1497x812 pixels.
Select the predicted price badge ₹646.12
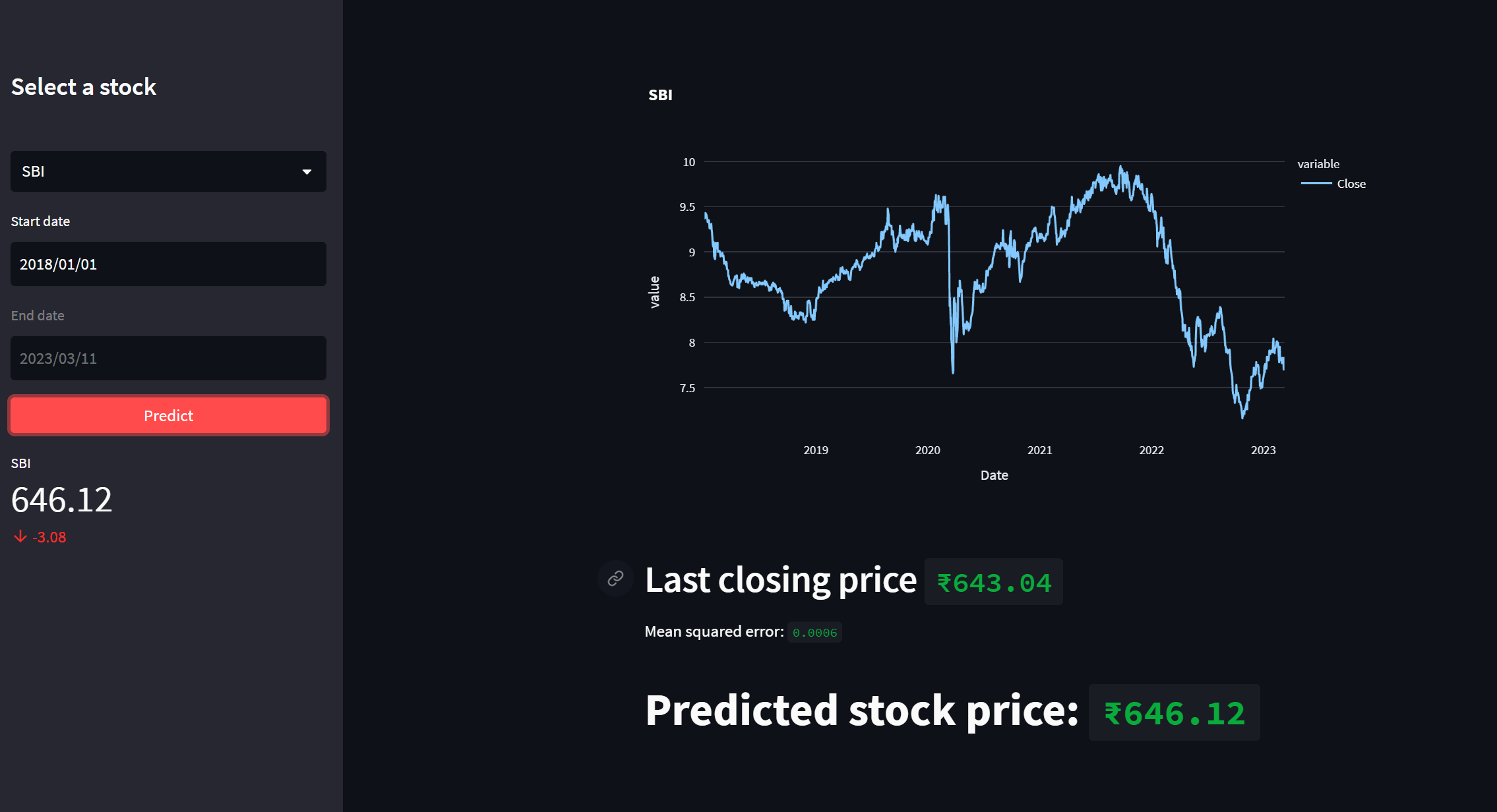coord(1174,712)
